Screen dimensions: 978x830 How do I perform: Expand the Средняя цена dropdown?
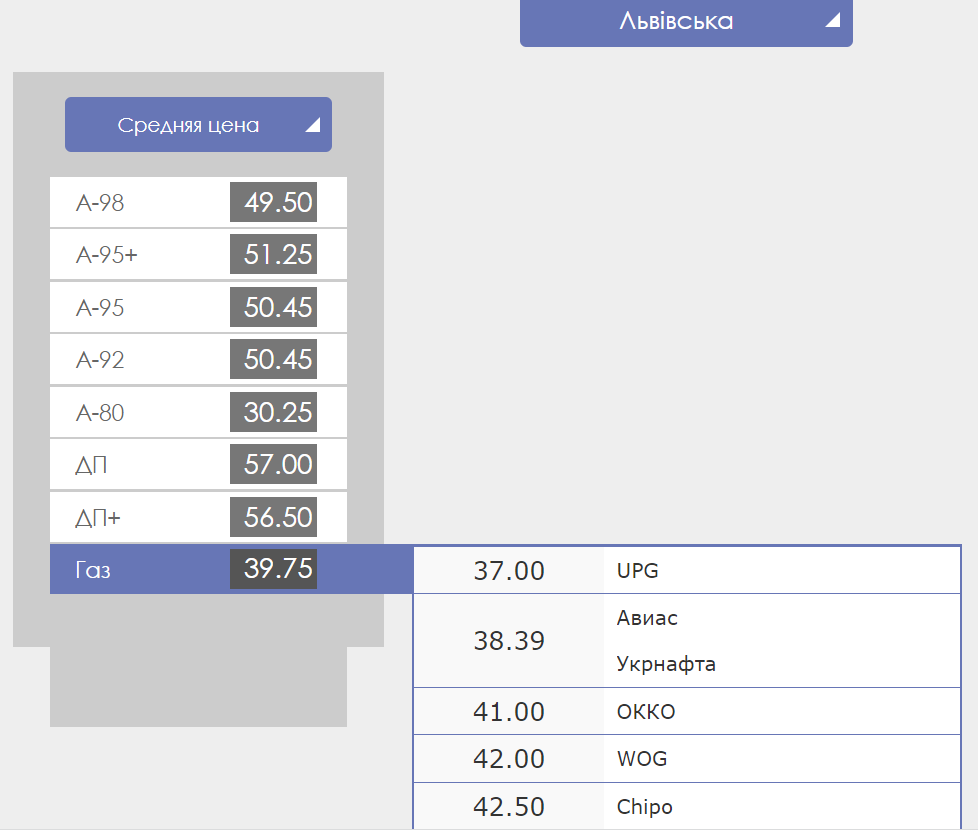189,125
